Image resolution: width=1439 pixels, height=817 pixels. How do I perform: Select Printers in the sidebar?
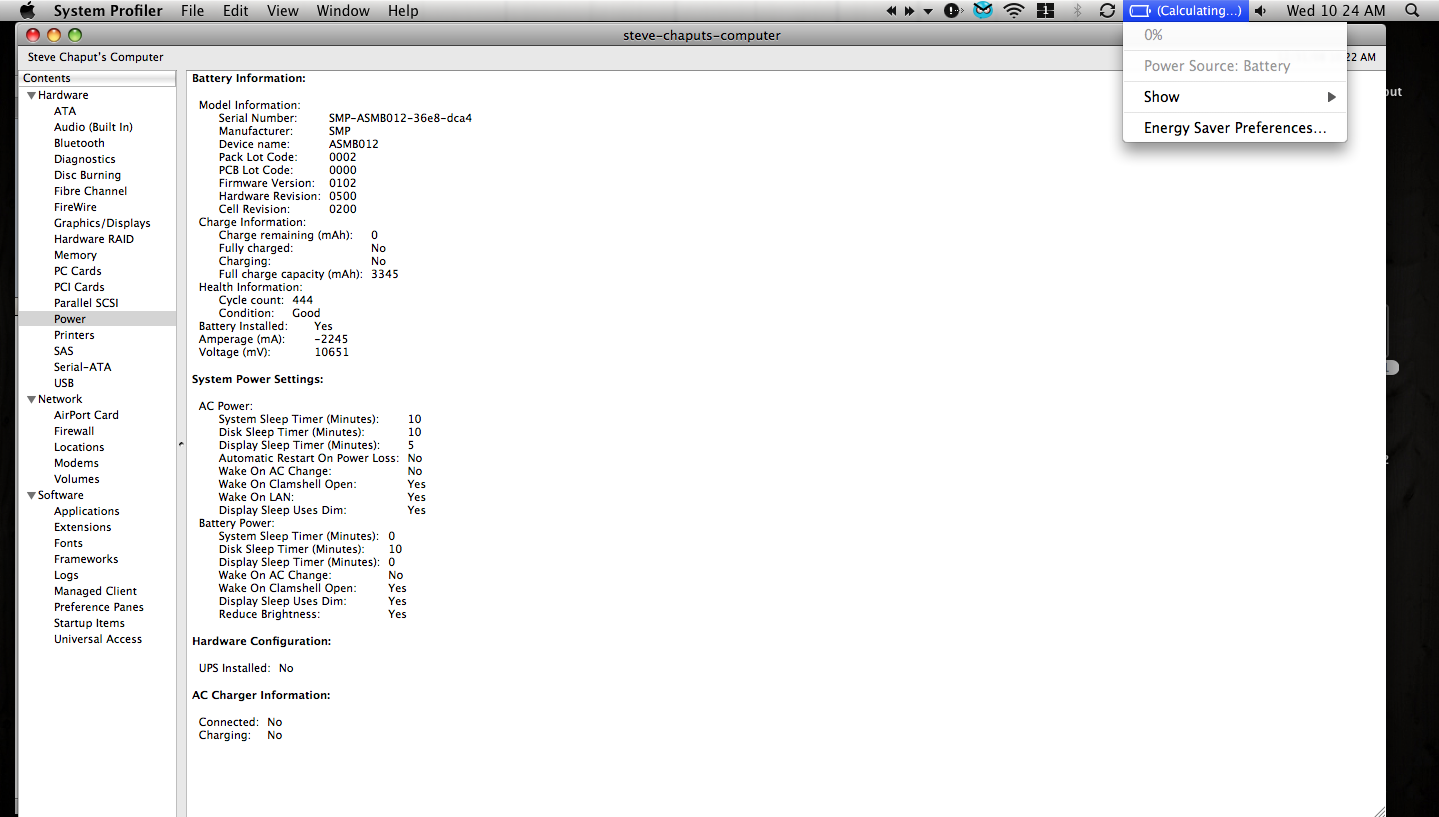pyautogui.click(x=74, y=335)
